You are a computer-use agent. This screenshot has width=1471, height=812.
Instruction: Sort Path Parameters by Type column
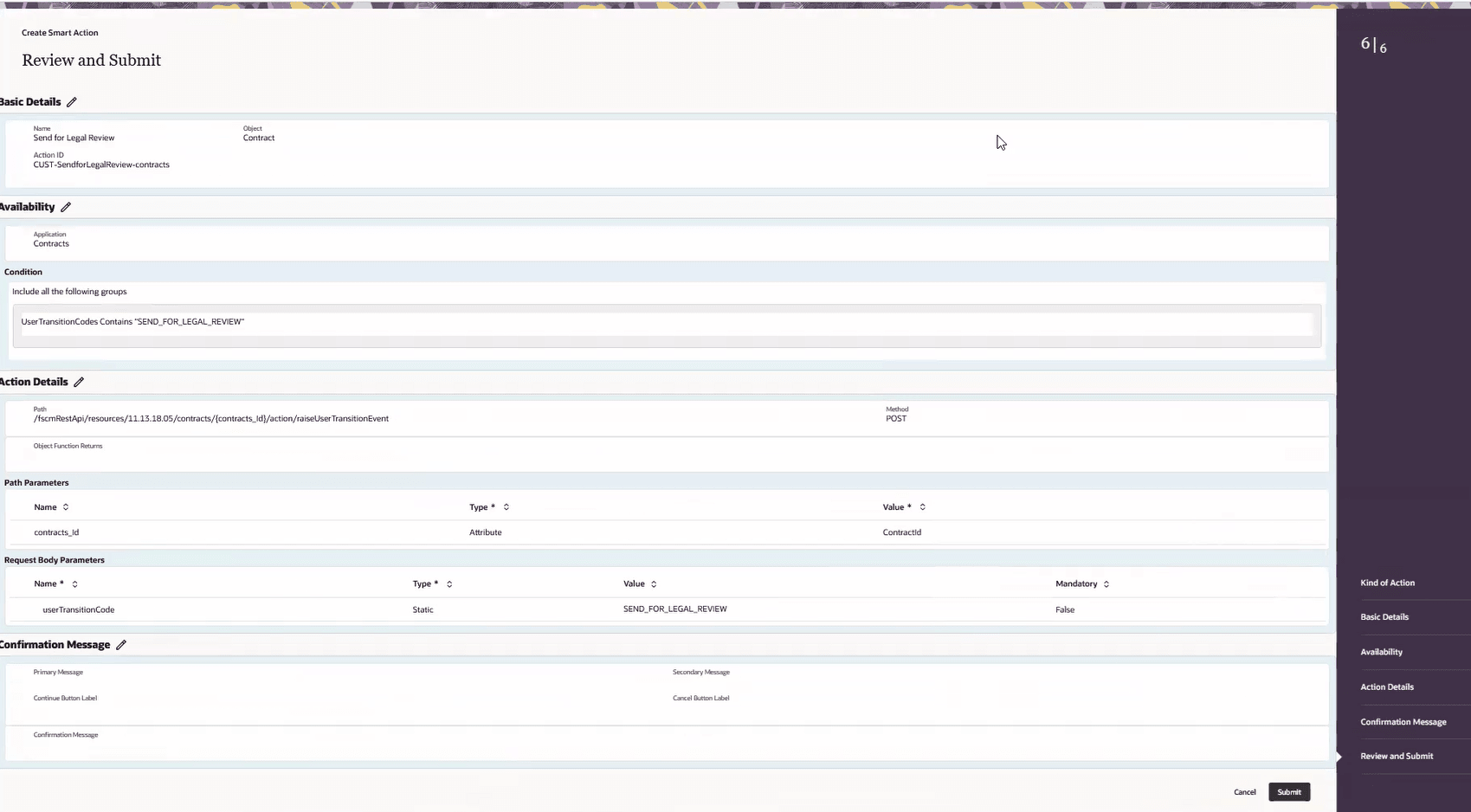(506, 507)
